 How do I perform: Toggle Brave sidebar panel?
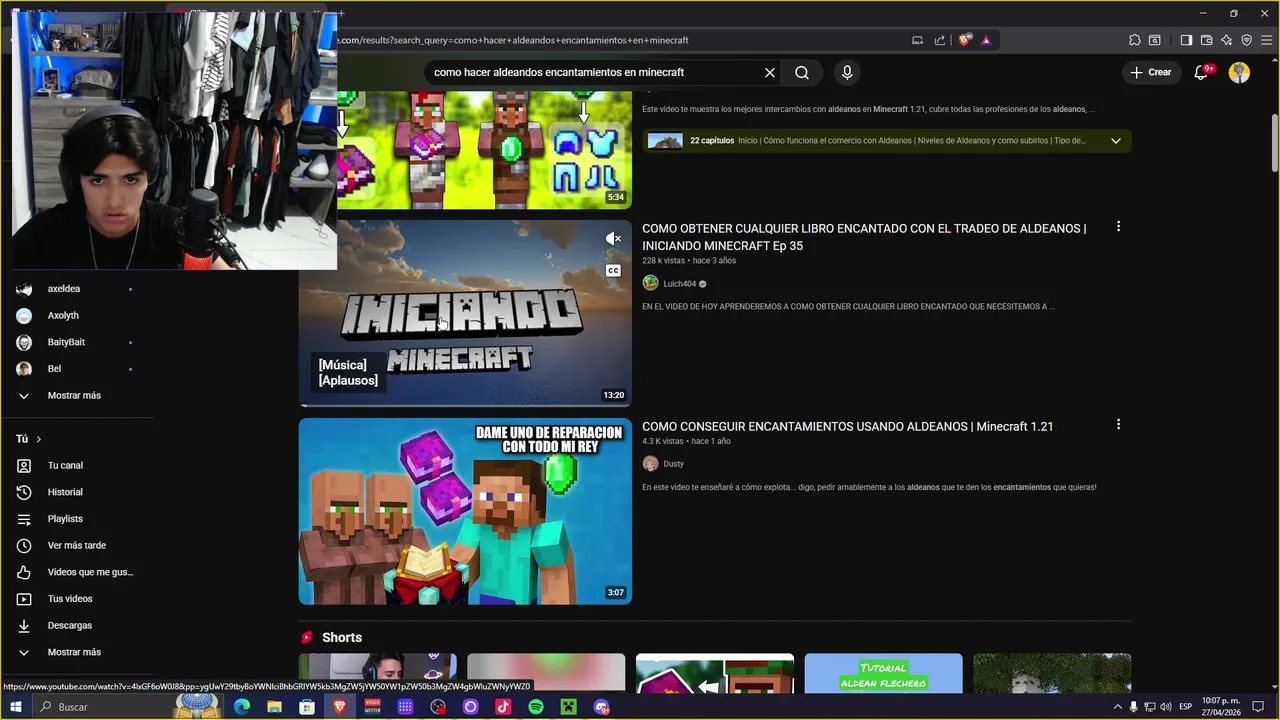click(1186, 40)
